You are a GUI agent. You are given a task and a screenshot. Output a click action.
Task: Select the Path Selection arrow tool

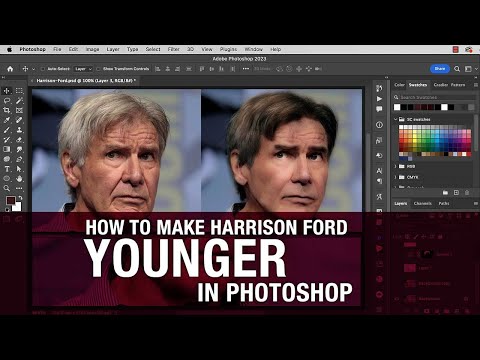19,169
